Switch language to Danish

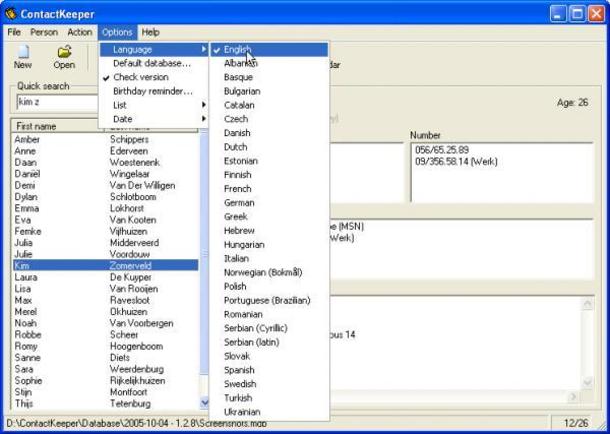point(269,133)
